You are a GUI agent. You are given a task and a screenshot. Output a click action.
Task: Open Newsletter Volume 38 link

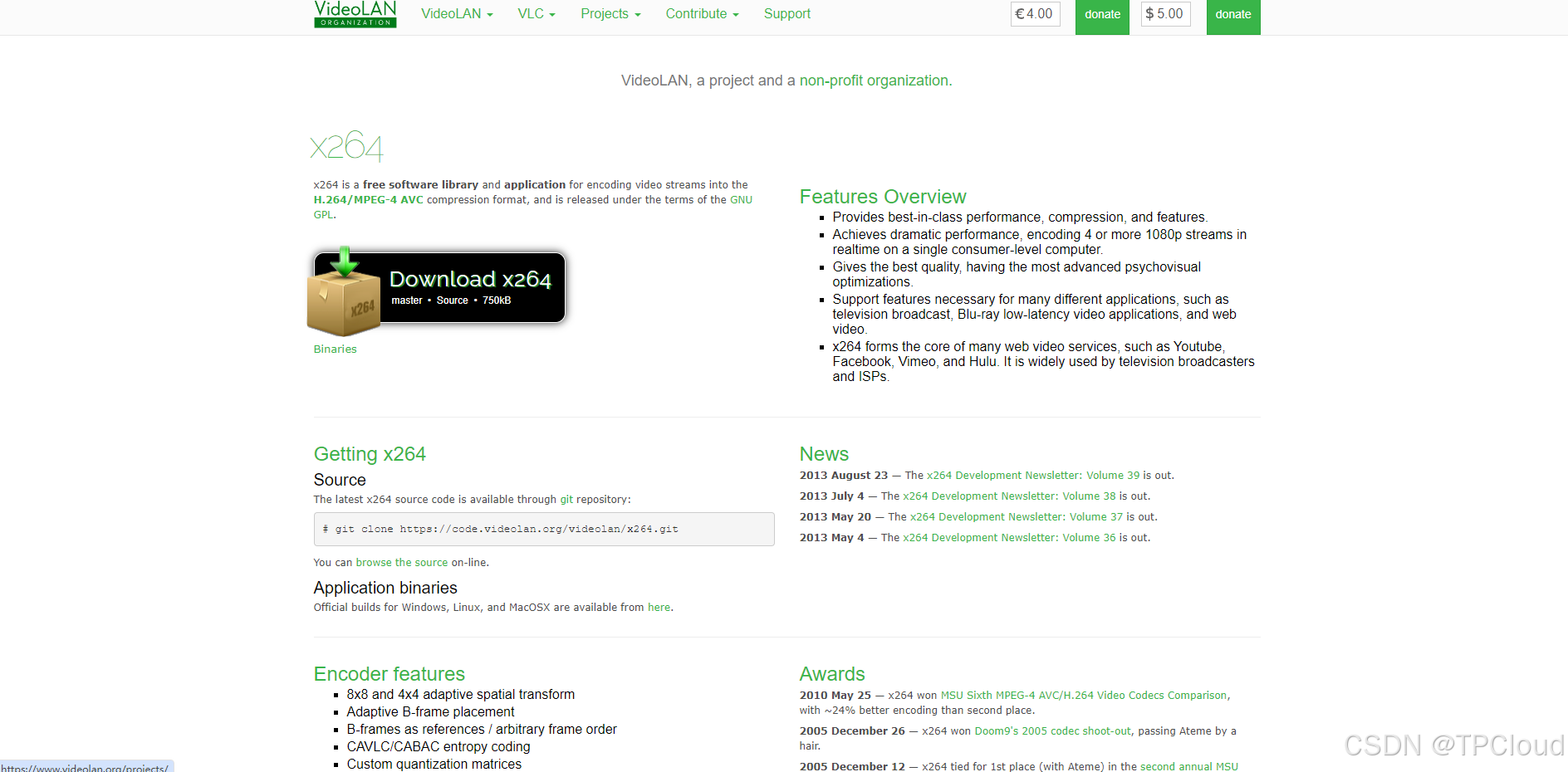tap(1009, 496)
